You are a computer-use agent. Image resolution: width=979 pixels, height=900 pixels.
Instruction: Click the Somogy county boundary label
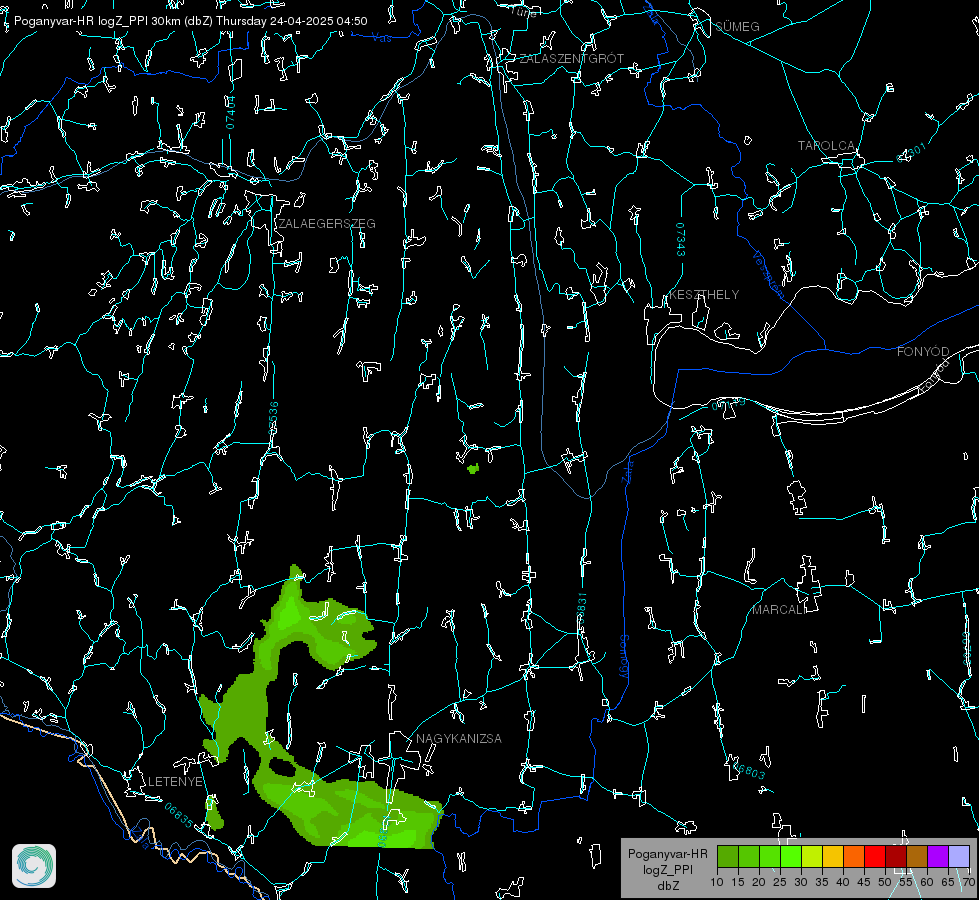(623, 658)
